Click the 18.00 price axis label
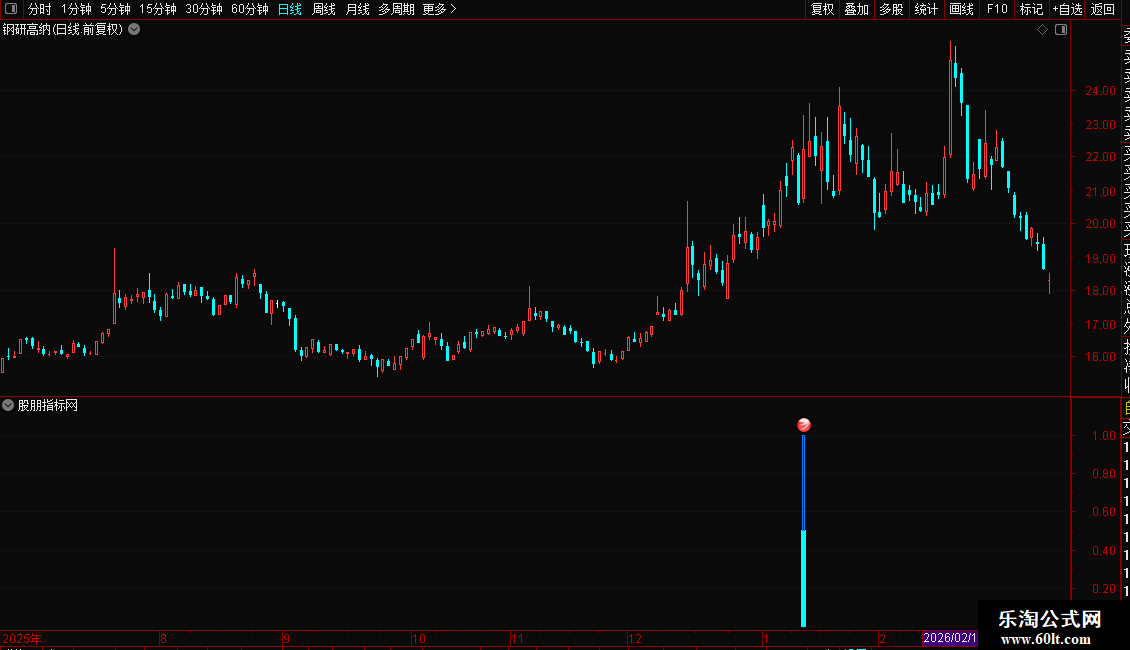This screenshot has width=1130, height=650. pos(1100,290)
